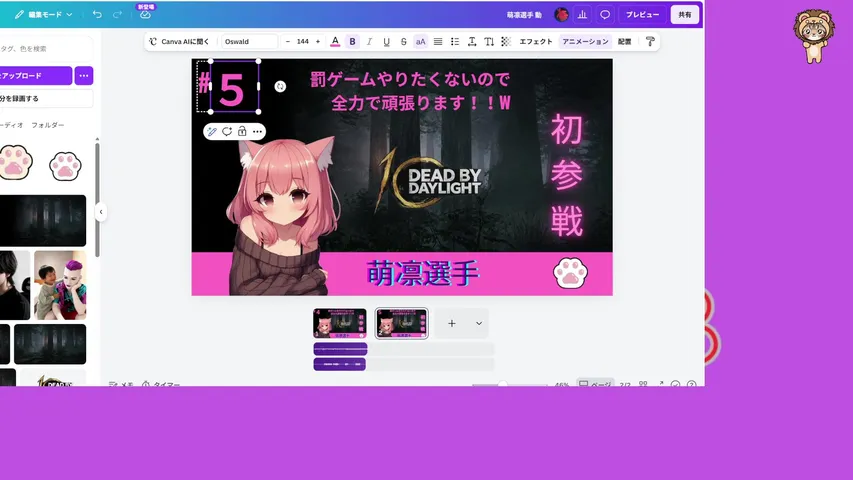Switch to the vertical text direction
Viewport: 853px width, 480px height.
(x=489, y=41)
